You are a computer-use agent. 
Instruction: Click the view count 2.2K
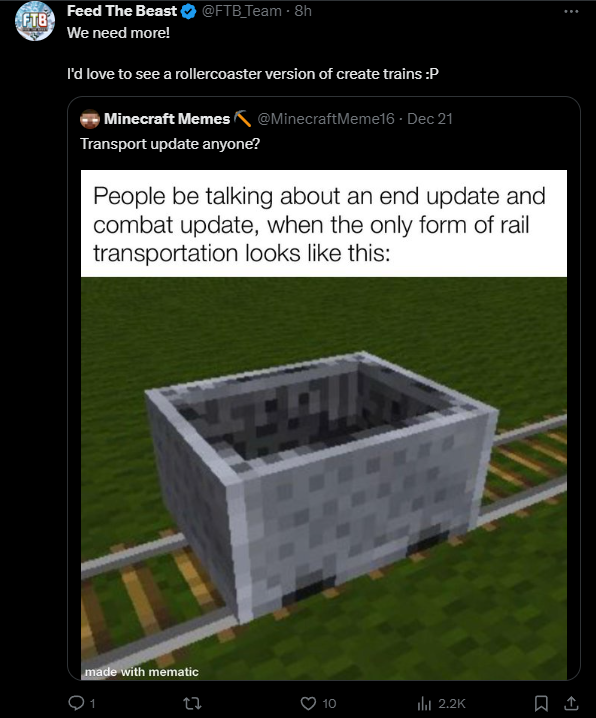click(452, 703)
